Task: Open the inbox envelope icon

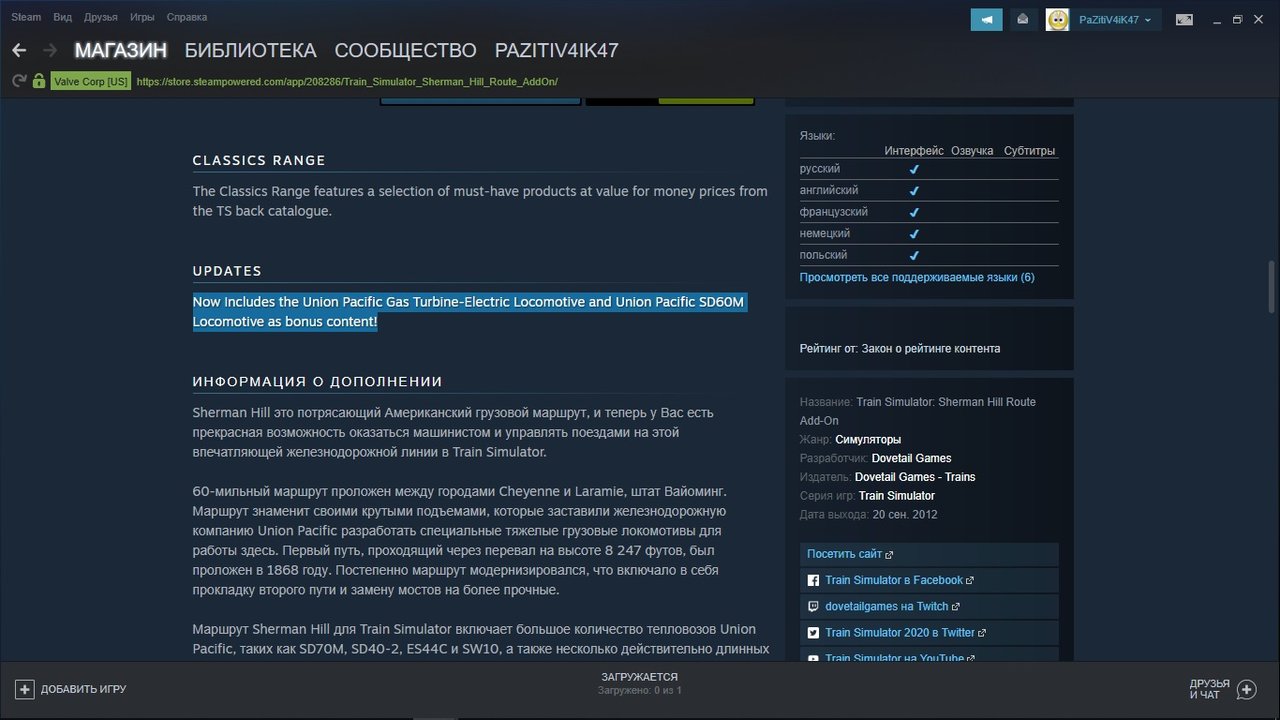Action: 1022,19
